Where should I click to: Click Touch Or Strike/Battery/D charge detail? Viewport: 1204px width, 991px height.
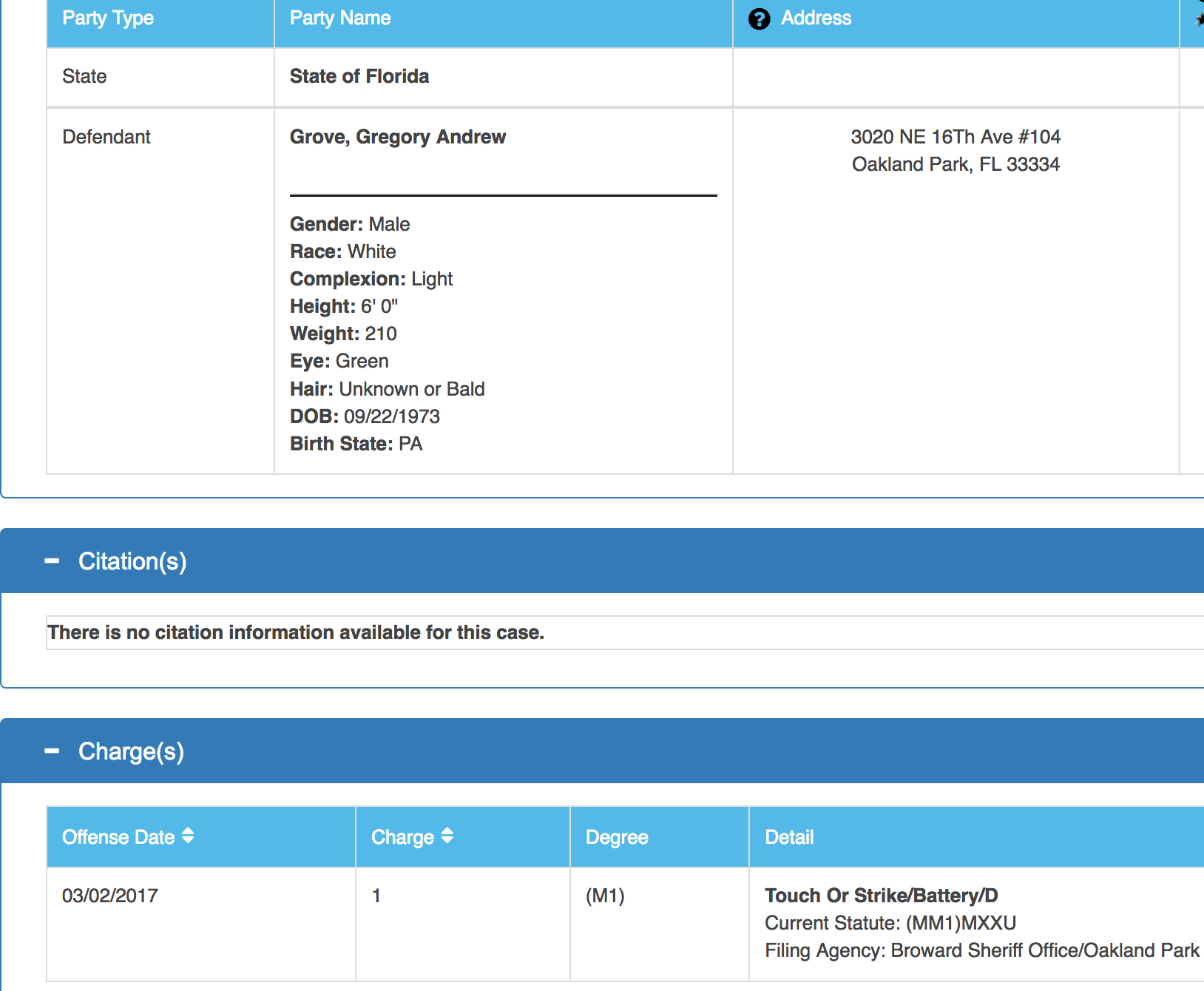(882, 896)
